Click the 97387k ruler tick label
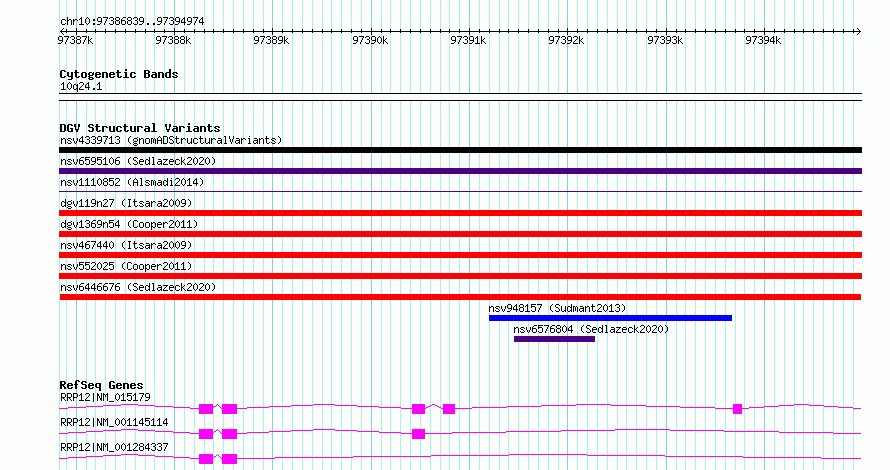The width and height of the screenshot is (890, 470). tap(75, 40)
